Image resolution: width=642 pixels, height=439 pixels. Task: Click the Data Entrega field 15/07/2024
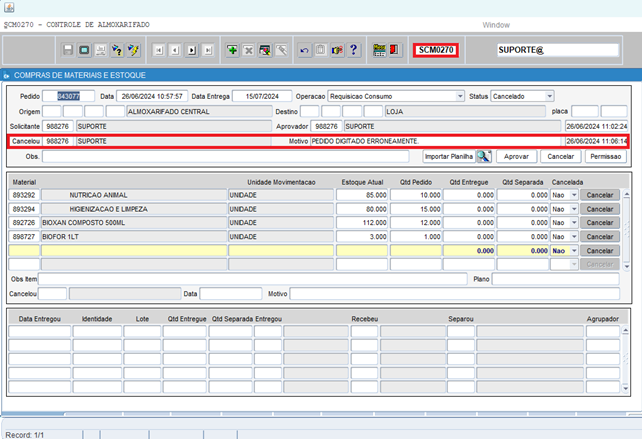pos(262,96)
